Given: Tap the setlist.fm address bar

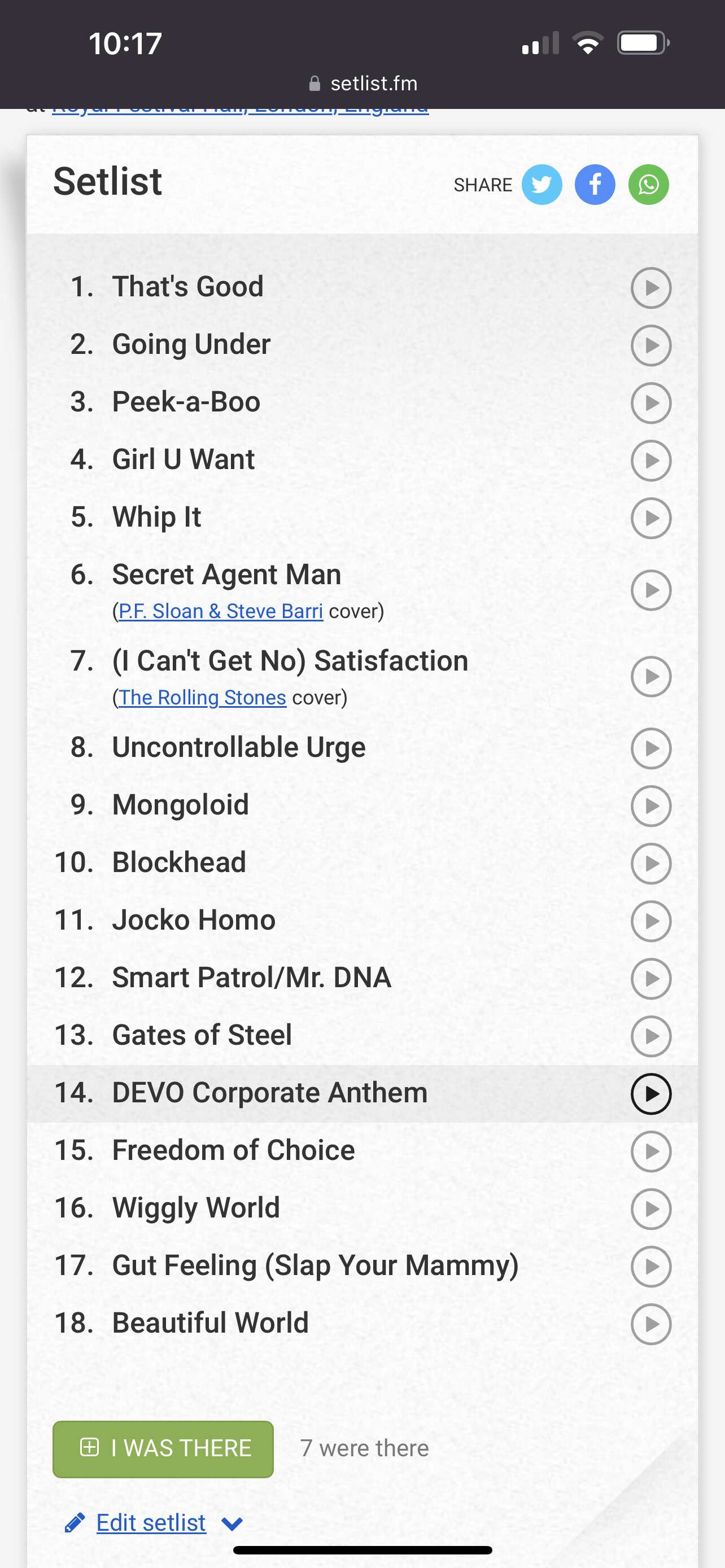Looking at the screenshot, I should pos(363,84).
